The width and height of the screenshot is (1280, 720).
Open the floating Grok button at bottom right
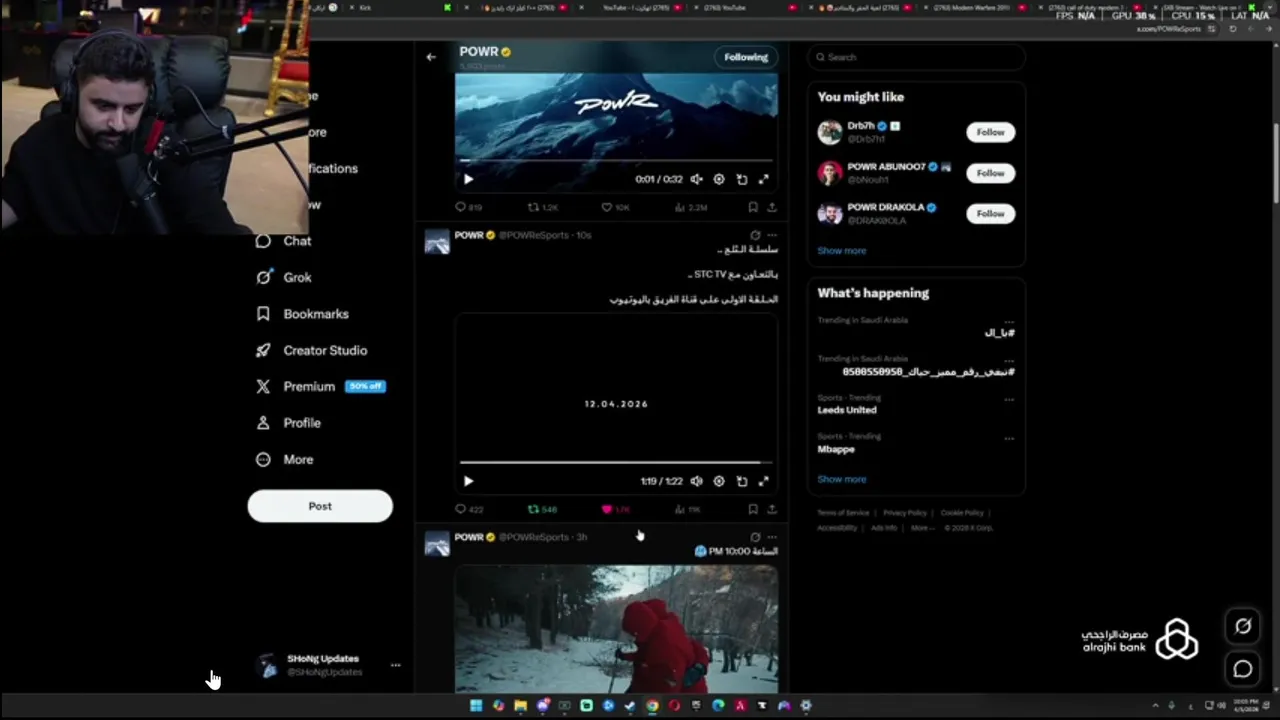click(1243, 626)
